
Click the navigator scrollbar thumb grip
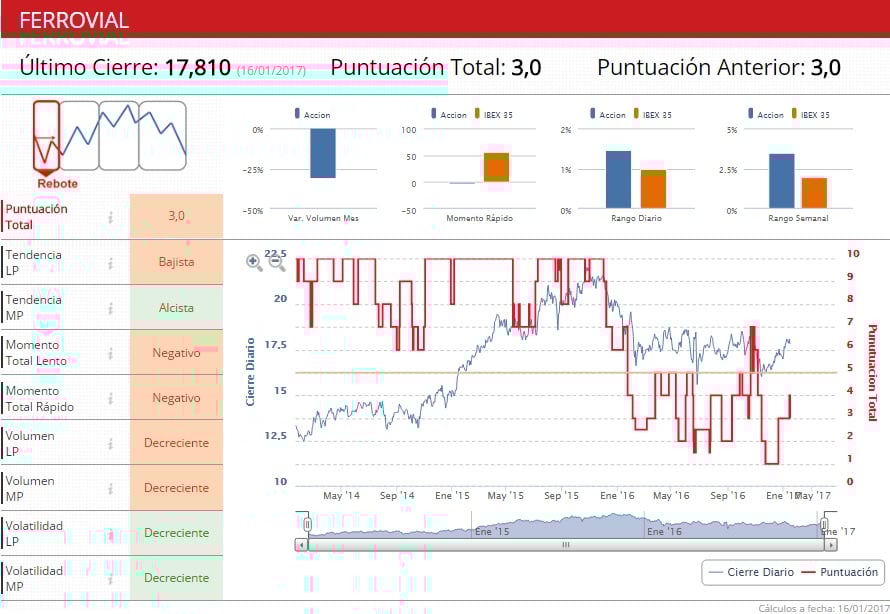[x=565, y=545]
